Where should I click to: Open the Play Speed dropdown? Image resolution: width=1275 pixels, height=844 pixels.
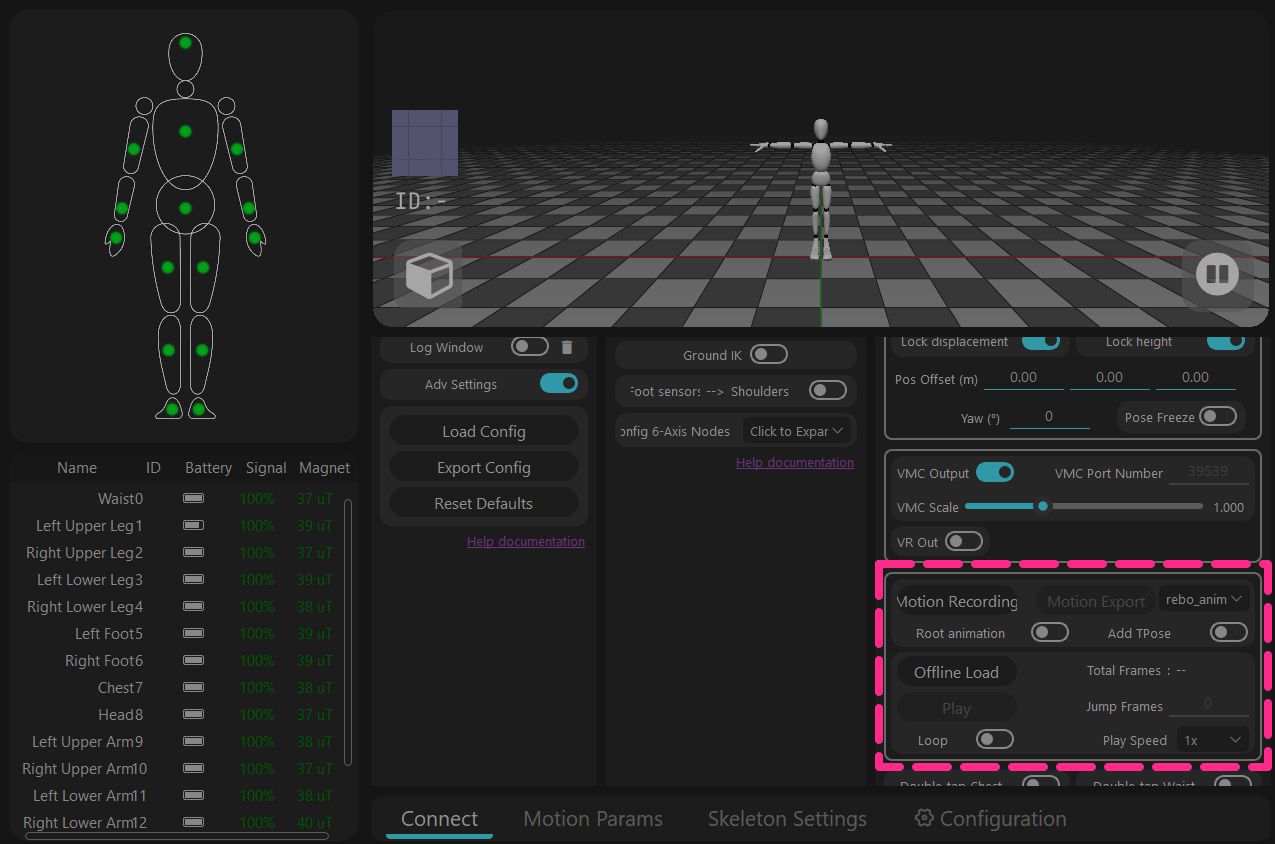pyautogui.click(x=1213, y=740)
